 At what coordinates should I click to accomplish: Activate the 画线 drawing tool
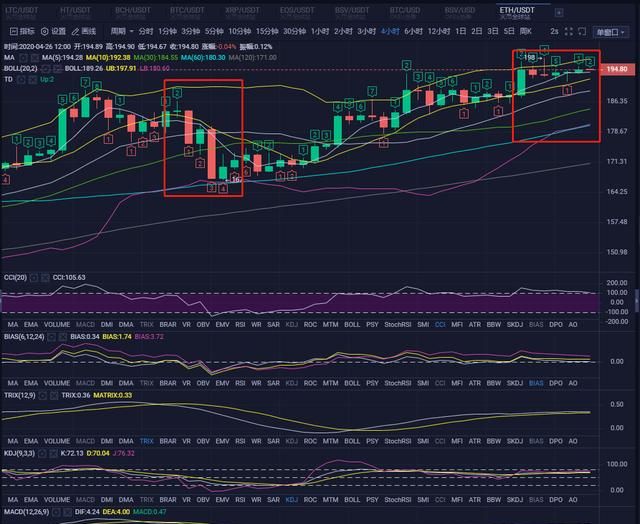coord(84,31)
